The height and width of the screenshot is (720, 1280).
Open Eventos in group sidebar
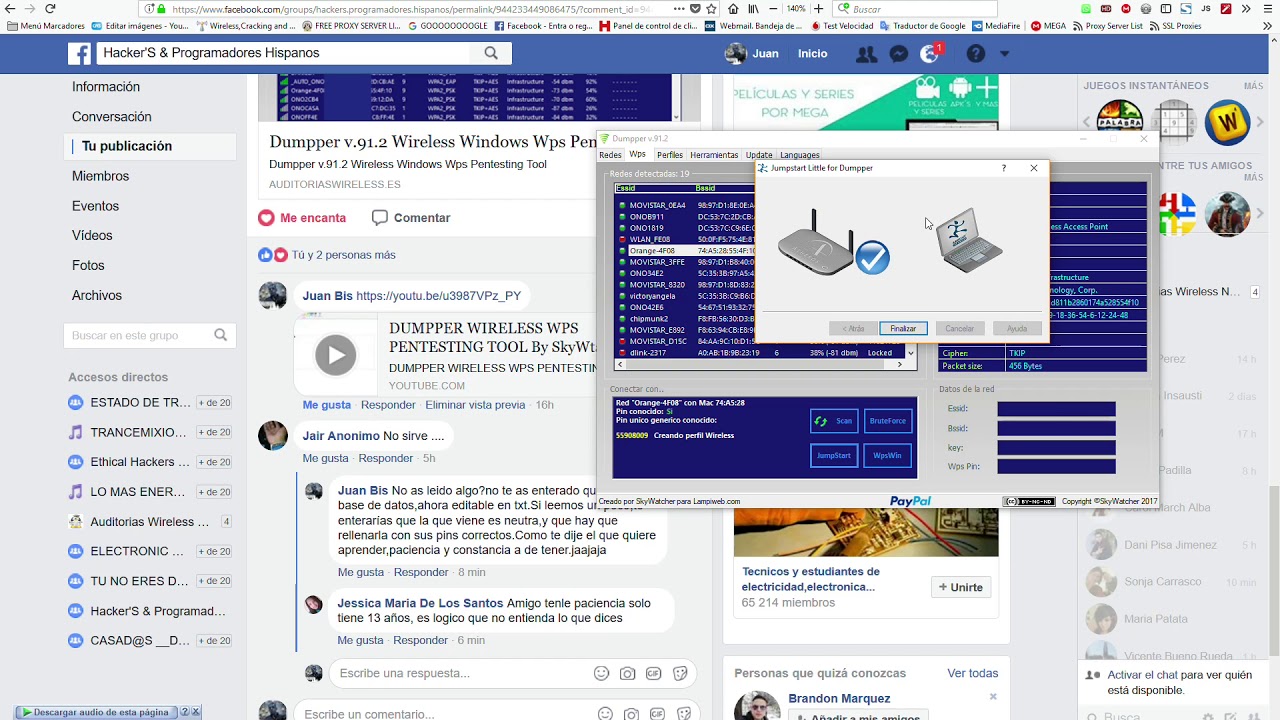[95, 206]
